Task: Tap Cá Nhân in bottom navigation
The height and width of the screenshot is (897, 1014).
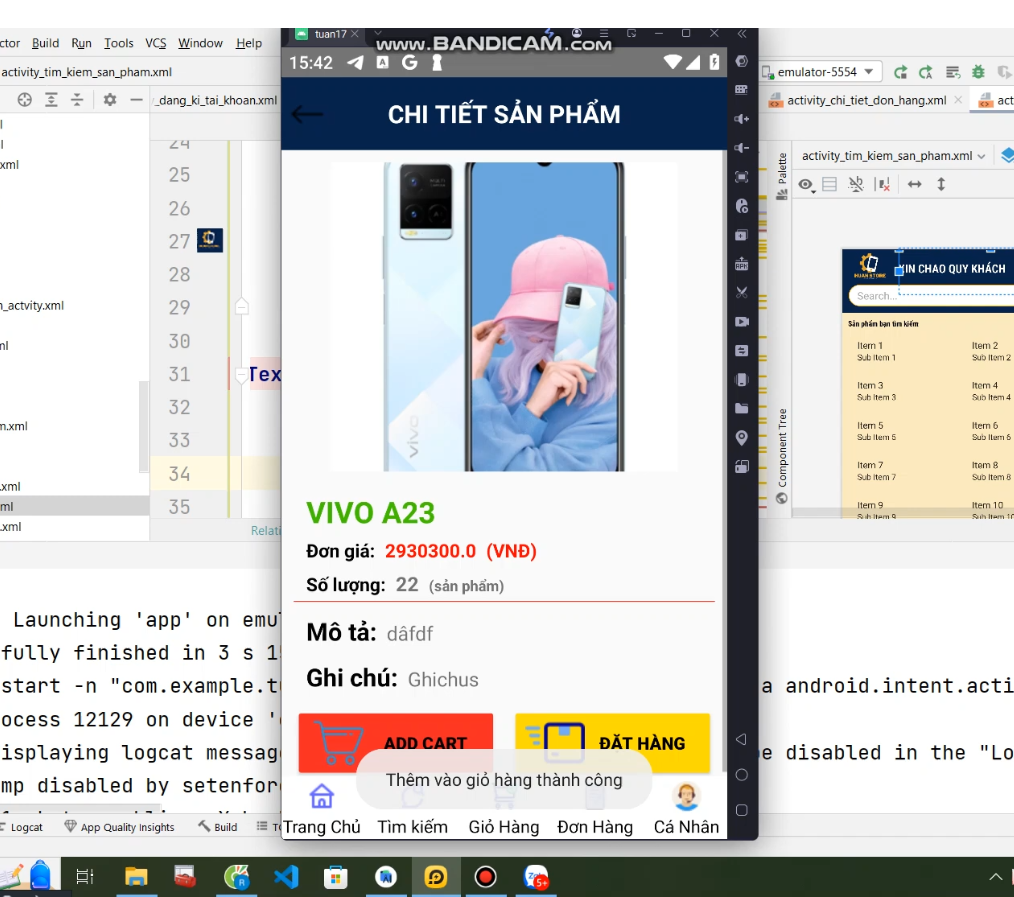Action: coord(686,810)
